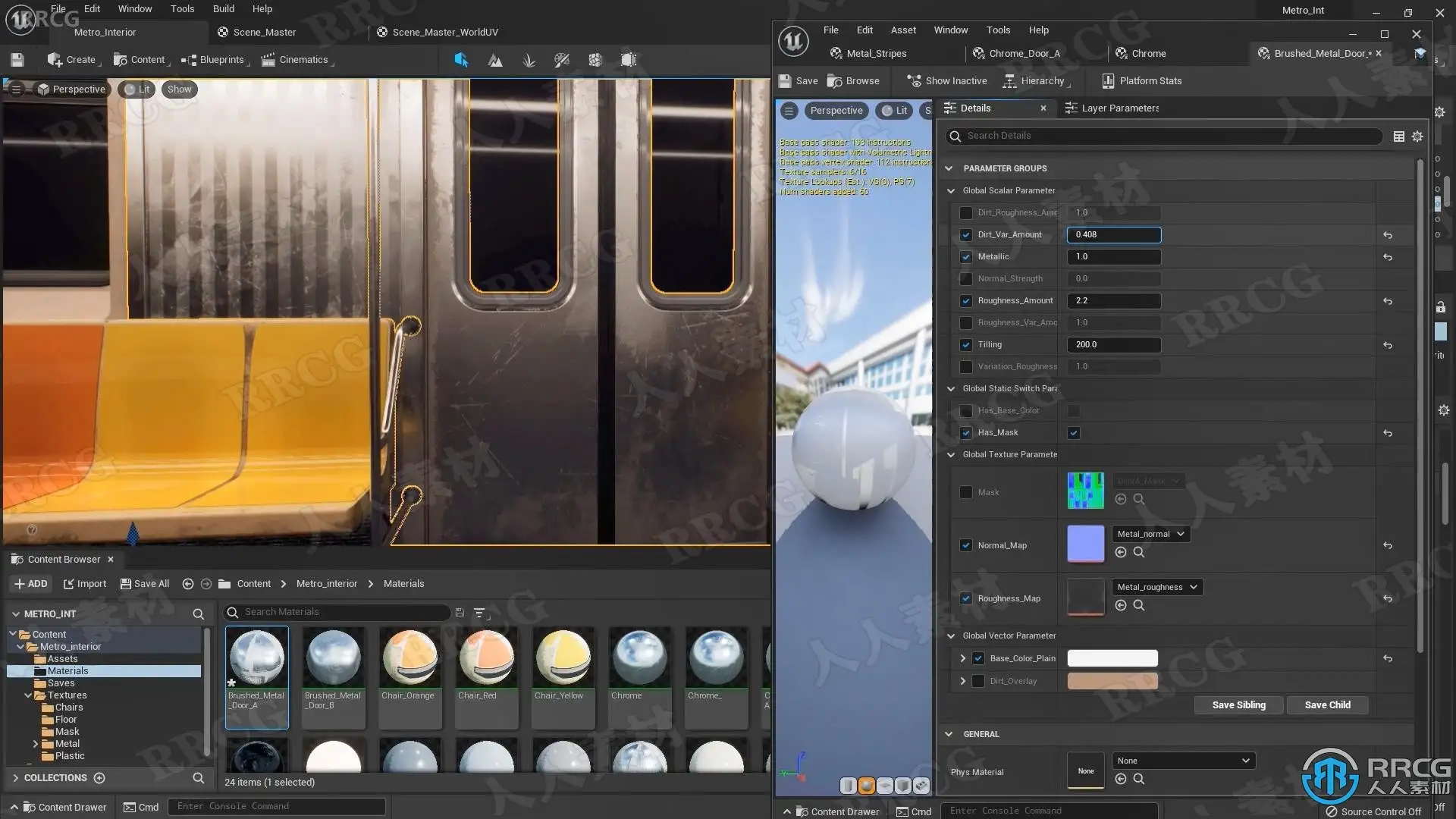This screenshot has width=1456, height=819.
Task: Click Save All in Content Browser
Action: (x=145, y=584)
